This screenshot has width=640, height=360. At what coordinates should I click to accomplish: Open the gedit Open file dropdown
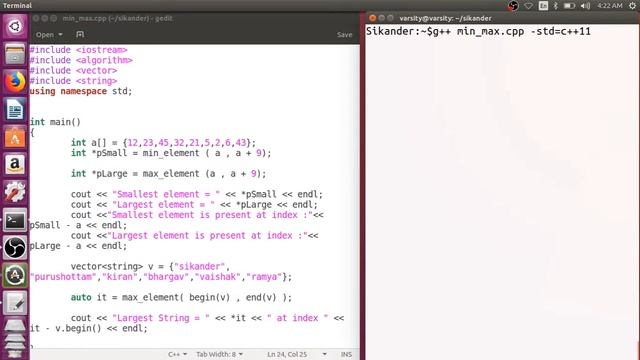49,35
